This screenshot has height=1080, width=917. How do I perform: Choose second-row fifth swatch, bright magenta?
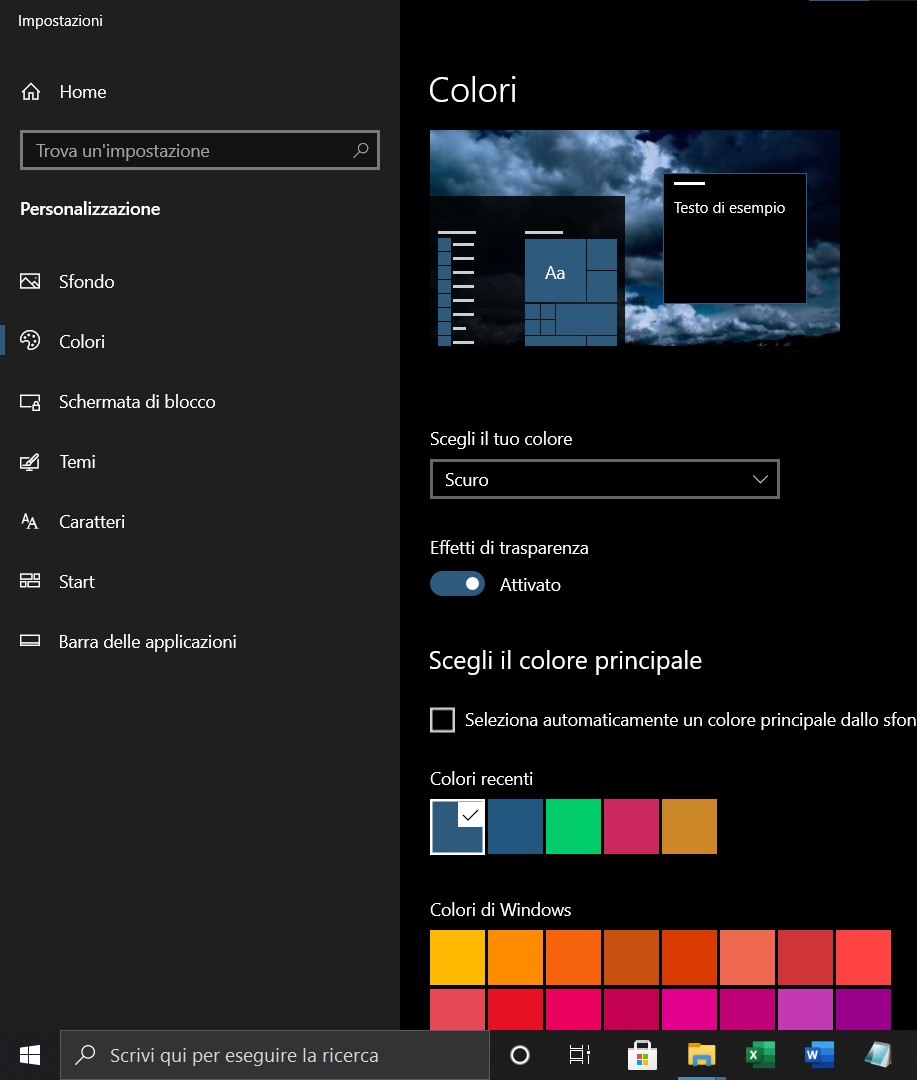pos(689,1010)
